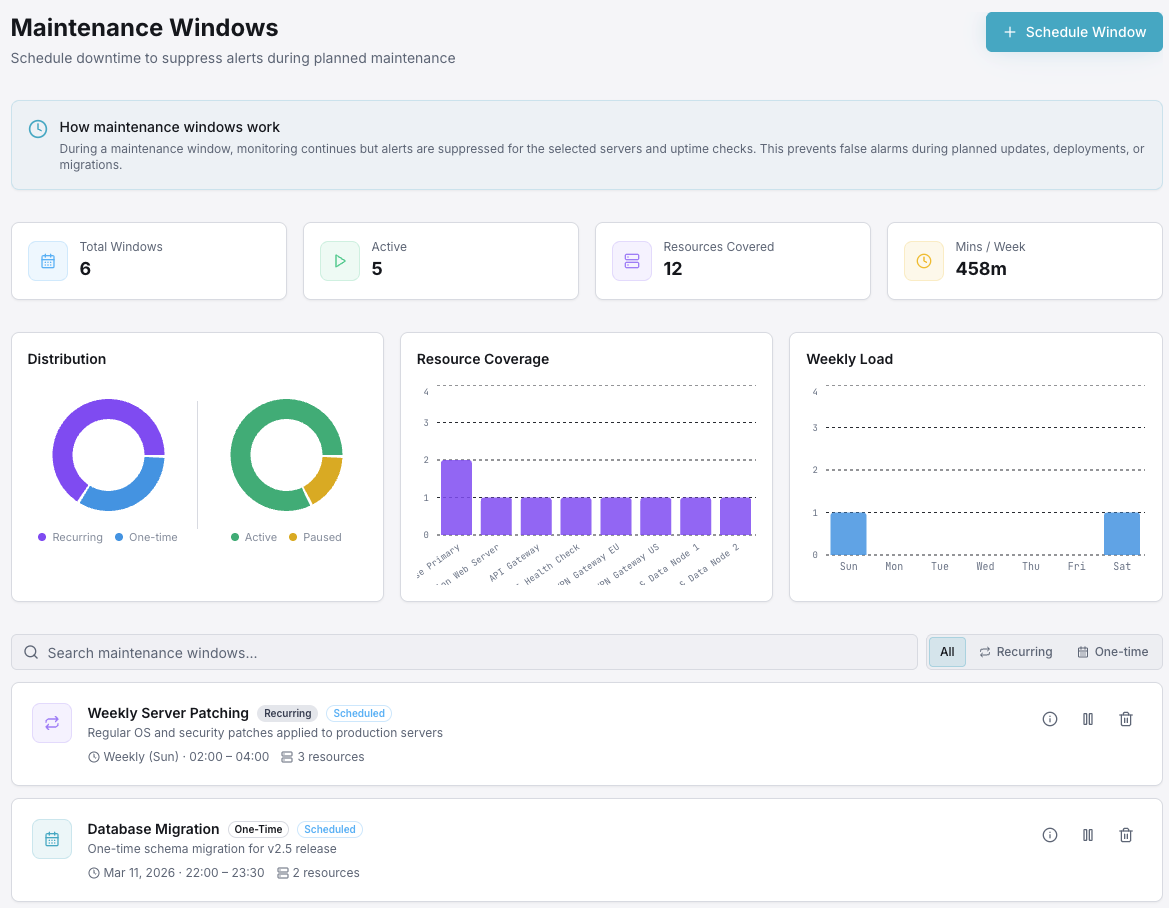Pause the Weekly Server Patching window
This screenshot has height=908, width=1169.
pos(1087,719)
